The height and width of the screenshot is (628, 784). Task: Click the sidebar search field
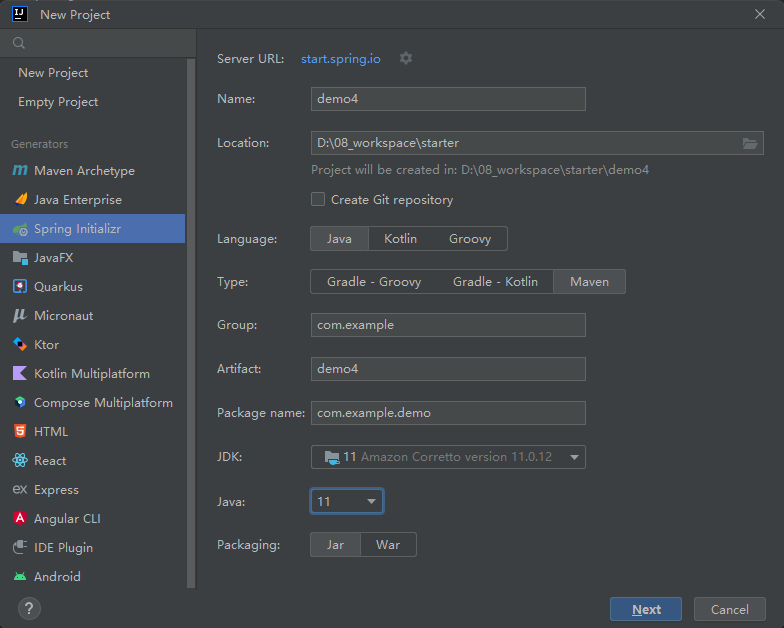[x=100, y=43]
